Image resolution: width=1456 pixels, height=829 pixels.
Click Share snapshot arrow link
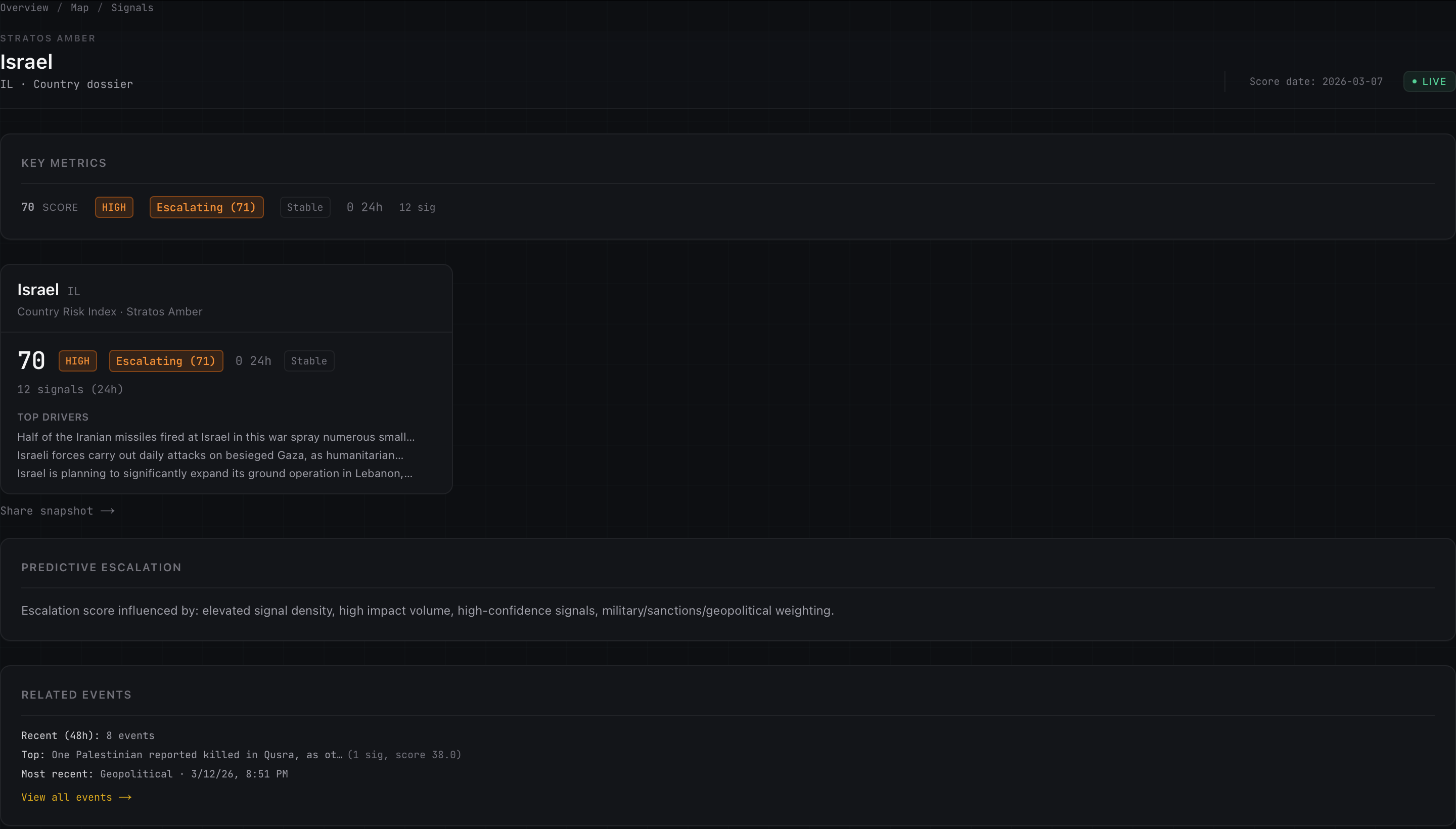pyautogui.click(x=58, y=511)
